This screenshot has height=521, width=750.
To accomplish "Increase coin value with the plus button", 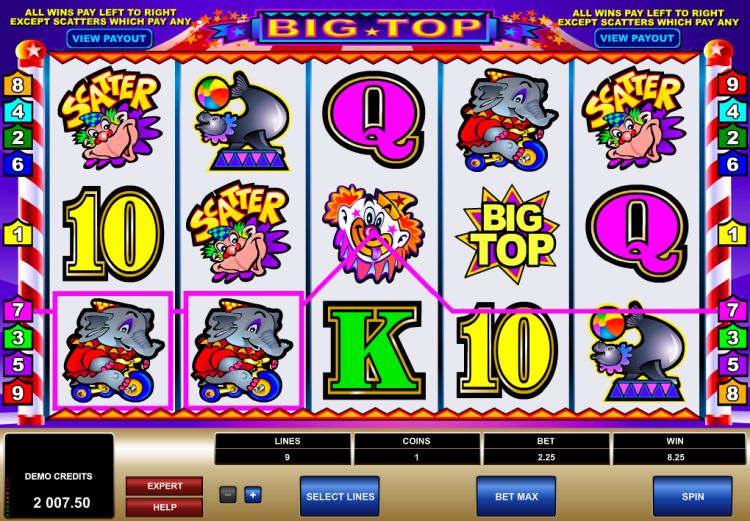I will (x=253, y=494).
